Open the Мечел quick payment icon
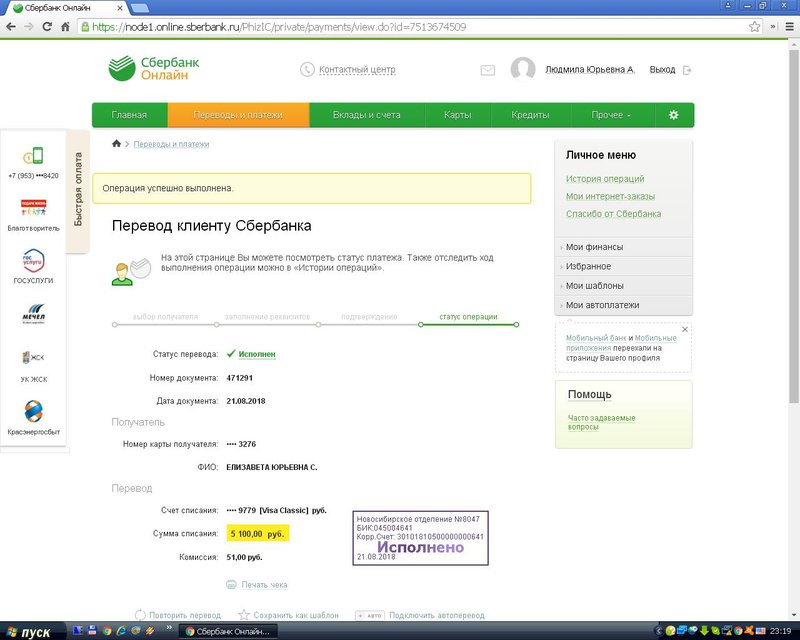 point(33,314)
